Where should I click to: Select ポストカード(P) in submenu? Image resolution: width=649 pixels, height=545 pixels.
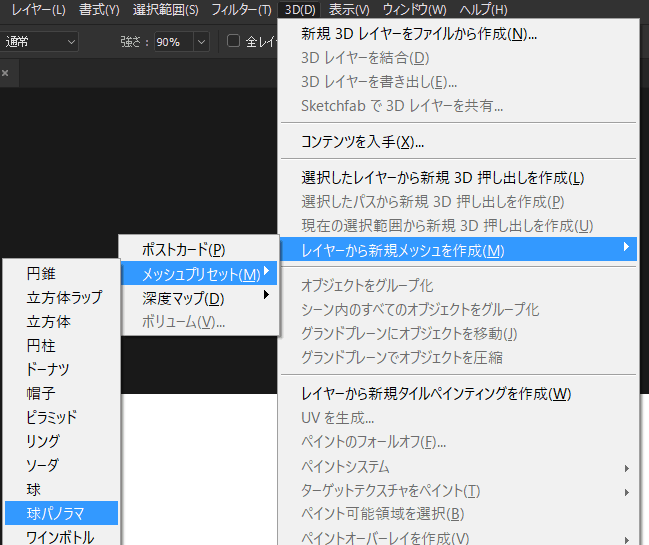point(199,250)
